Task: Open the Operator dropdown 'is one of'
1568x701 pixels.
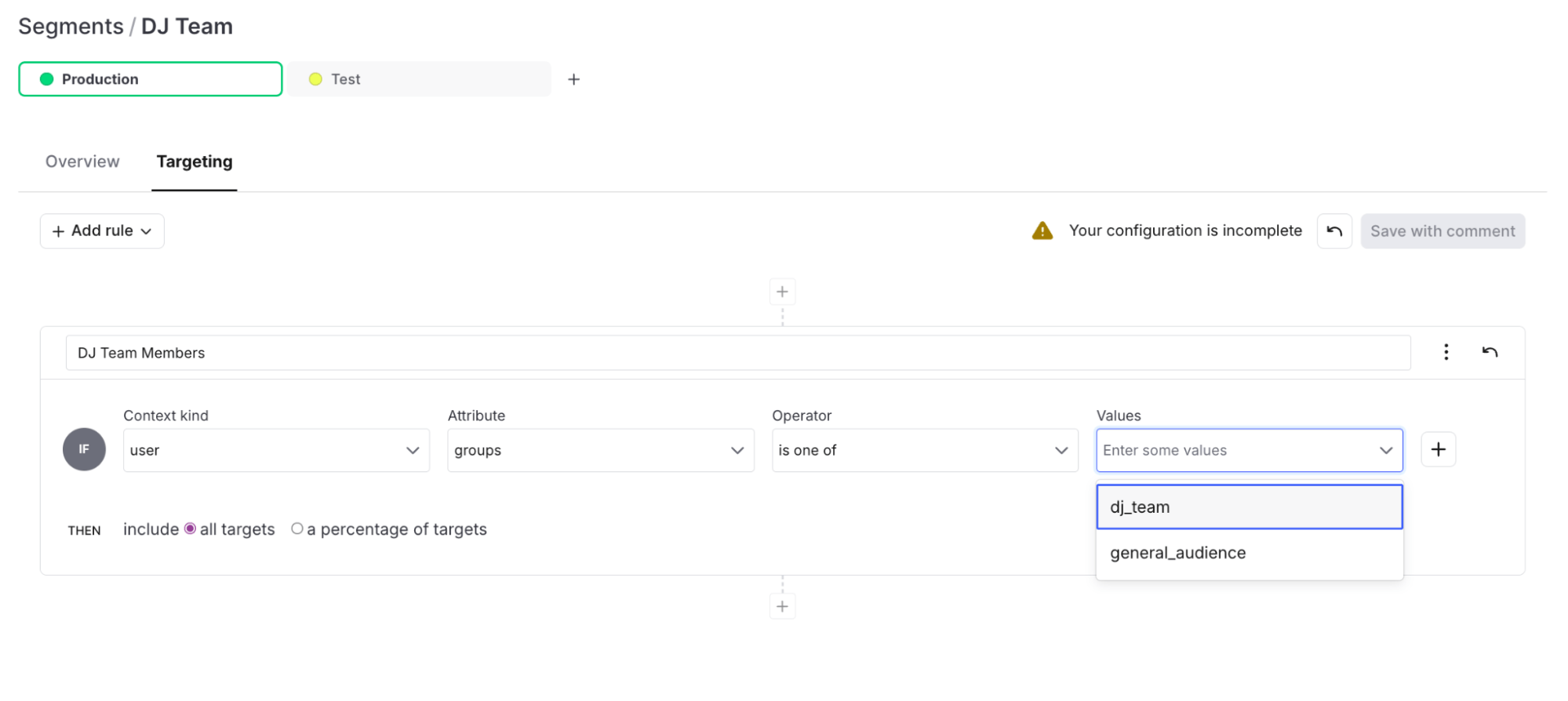Action: click(924, 450)
